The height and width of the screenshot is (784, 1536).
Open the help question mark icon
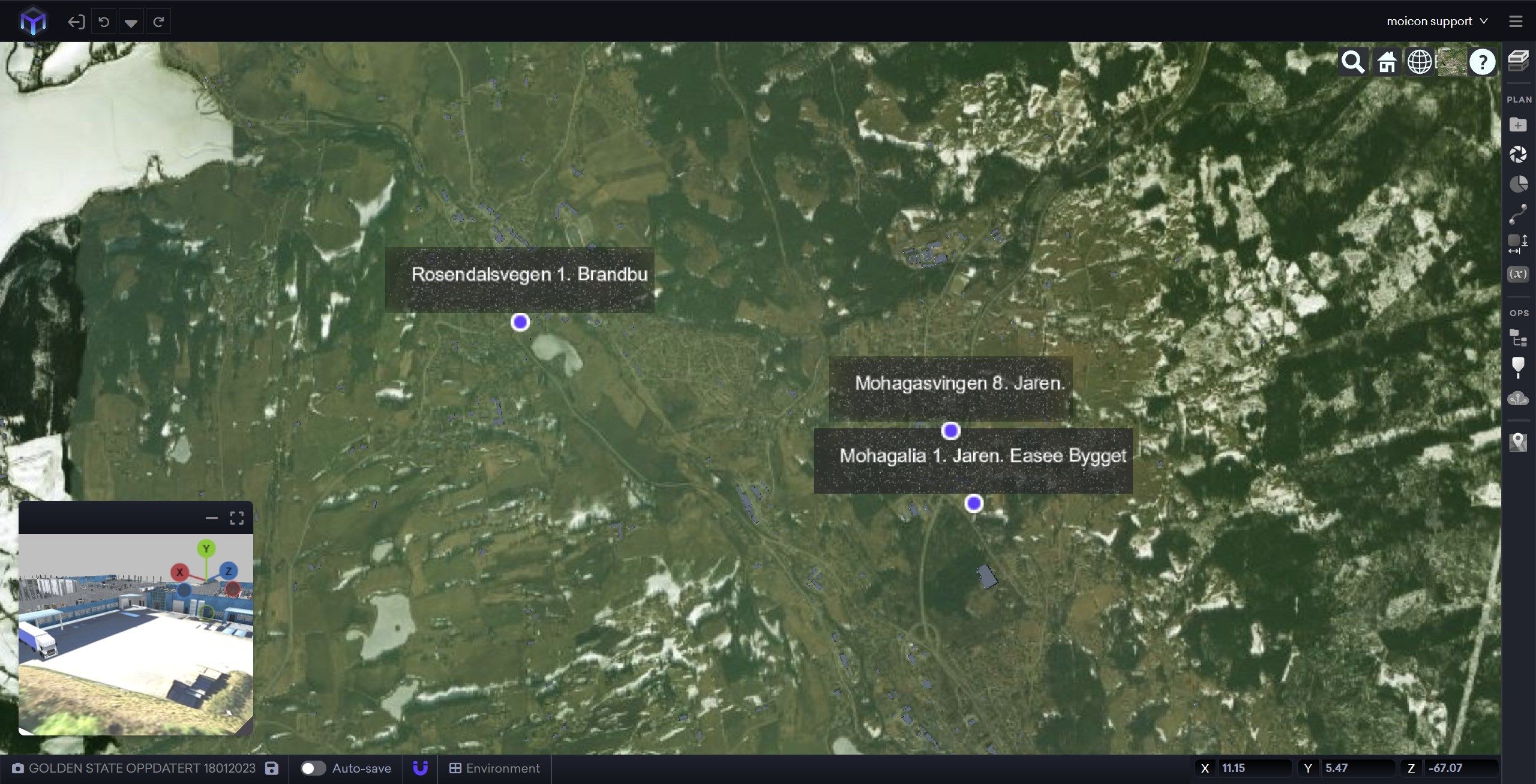coord(1482,62)
